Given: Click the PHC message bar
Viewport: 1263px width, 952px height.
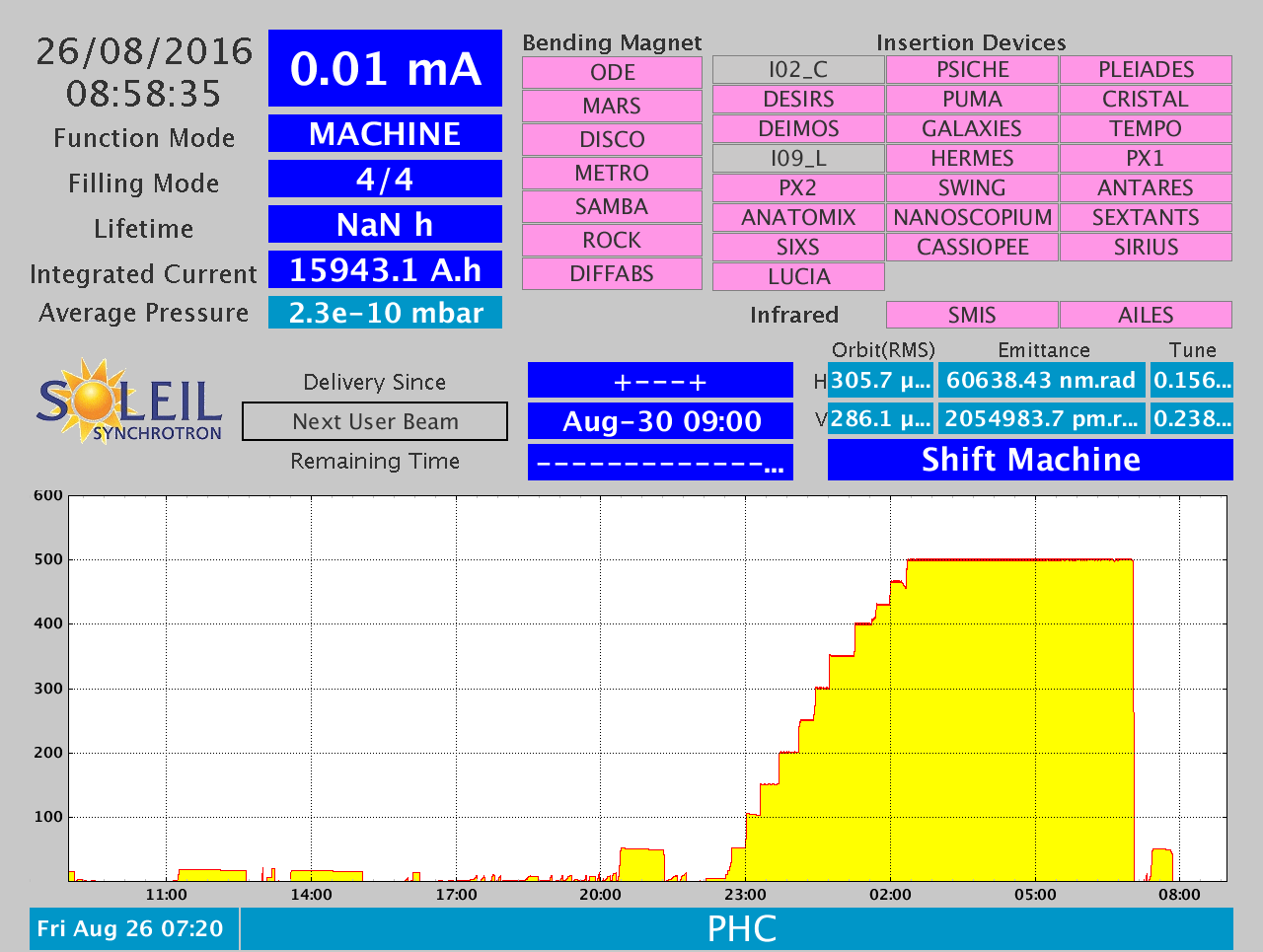Looking at the screenshot, I should (737, 928).
